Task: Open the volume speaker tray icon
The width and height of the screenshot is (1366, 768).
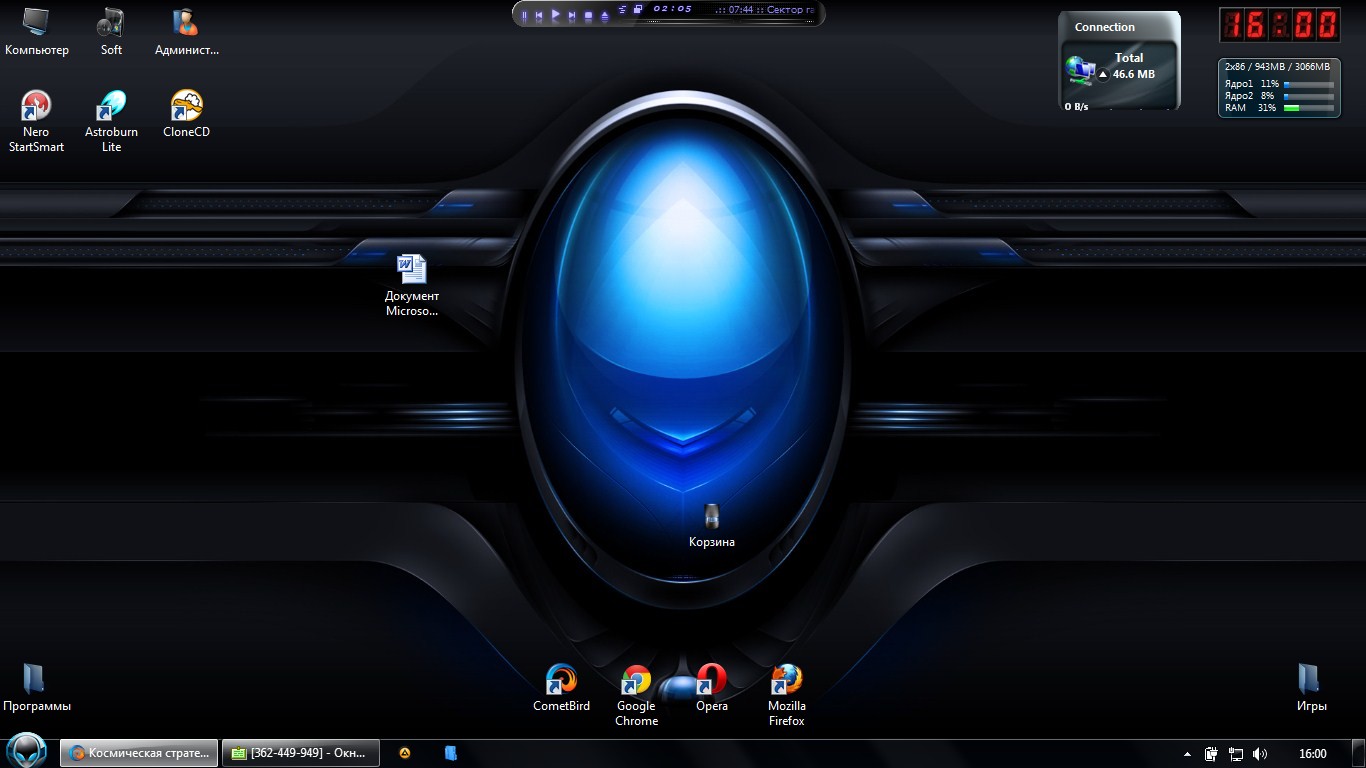Action: pyautogui.click(x=1260, y=754)
